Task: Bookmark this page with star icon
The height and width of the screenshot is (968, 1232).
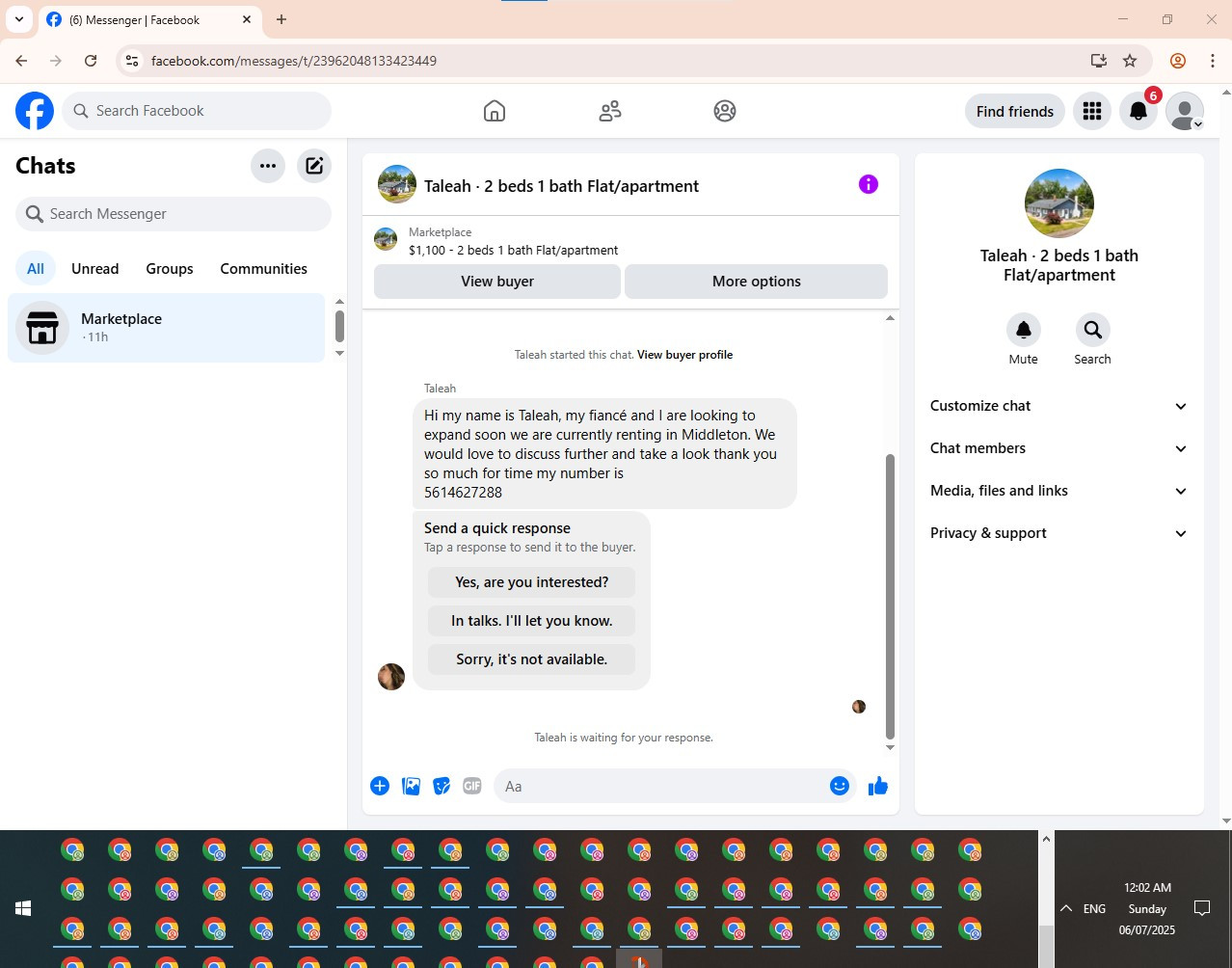Action: (1130, 61)
